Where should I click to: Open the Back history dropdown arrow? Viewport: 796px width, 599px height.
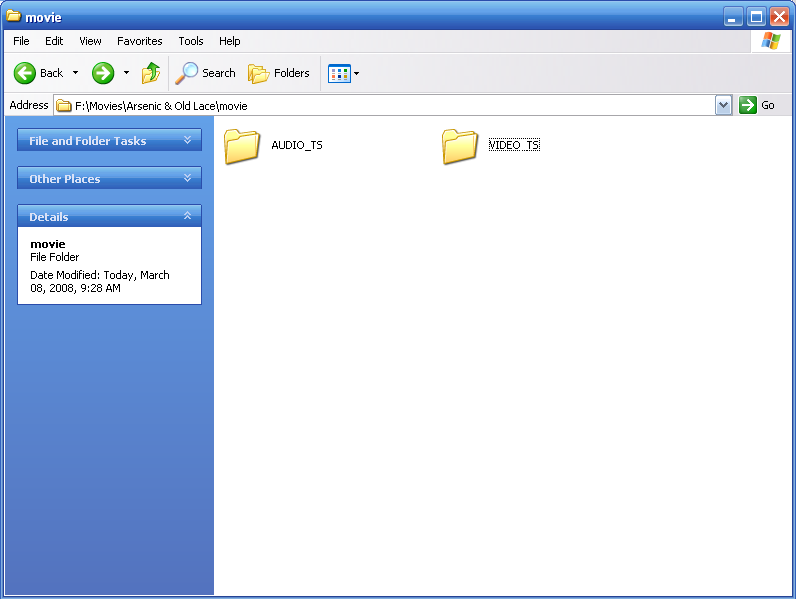coord(76,73)
